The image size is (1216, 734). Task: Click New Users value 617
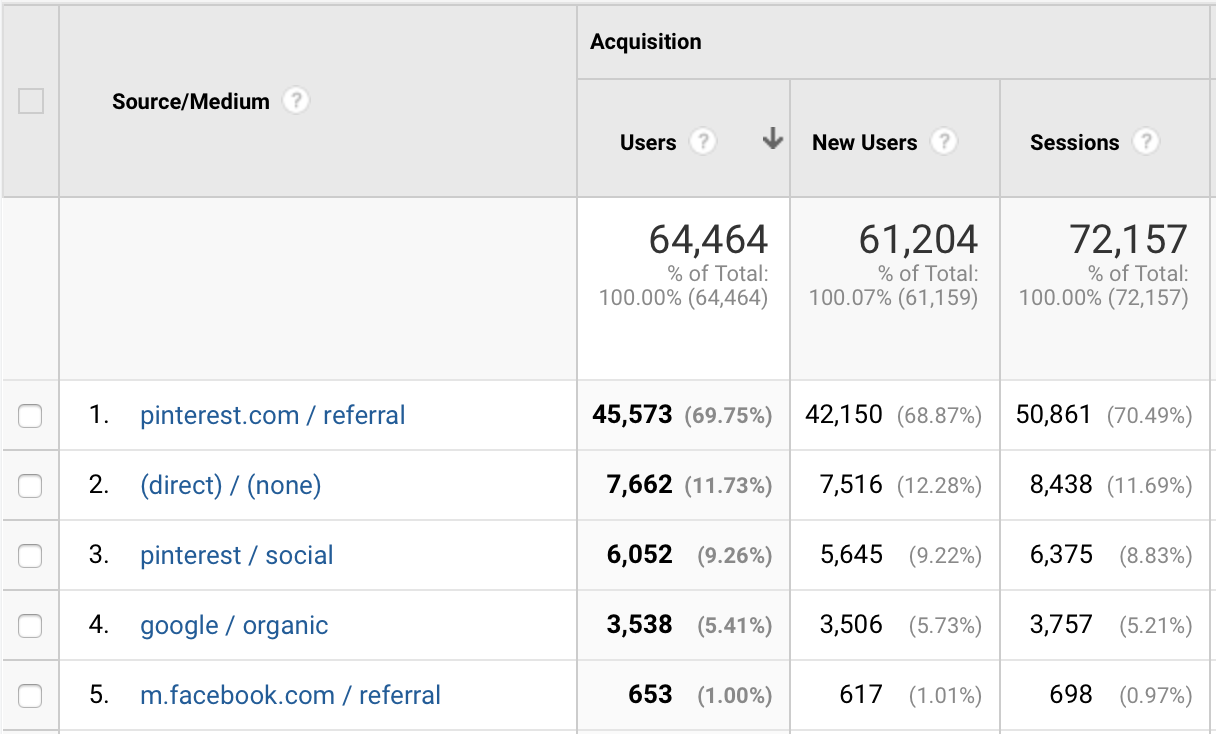(x=863, y=695)
